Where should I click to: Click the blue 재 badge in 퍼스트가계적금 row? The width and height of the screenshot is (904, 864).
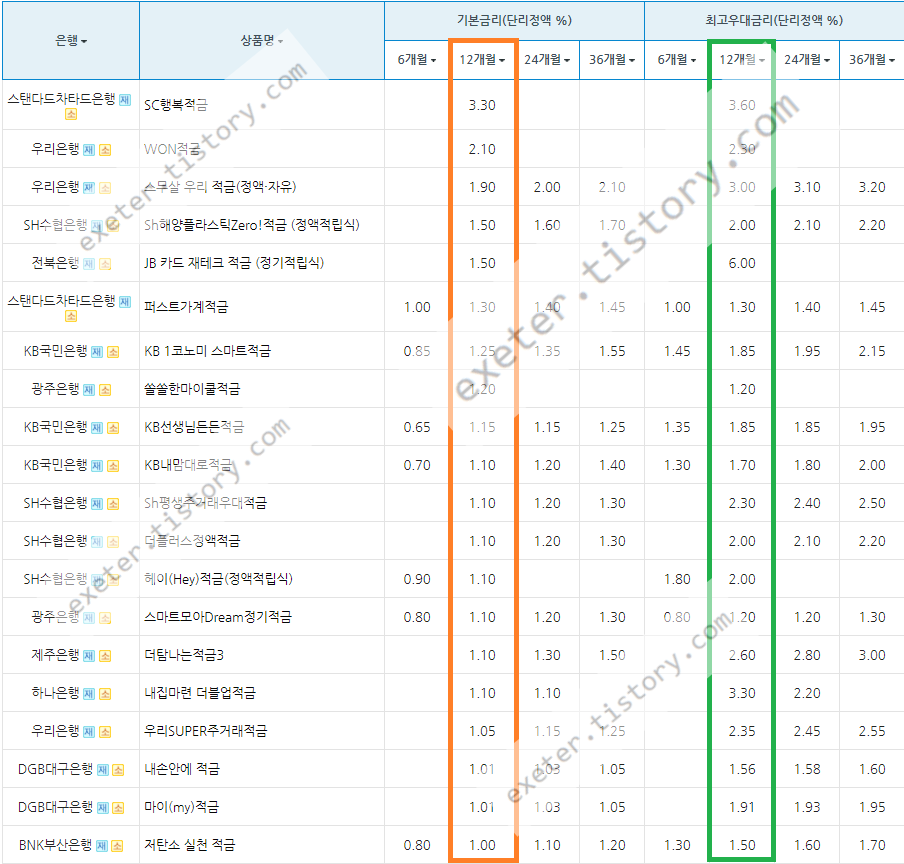125,301
